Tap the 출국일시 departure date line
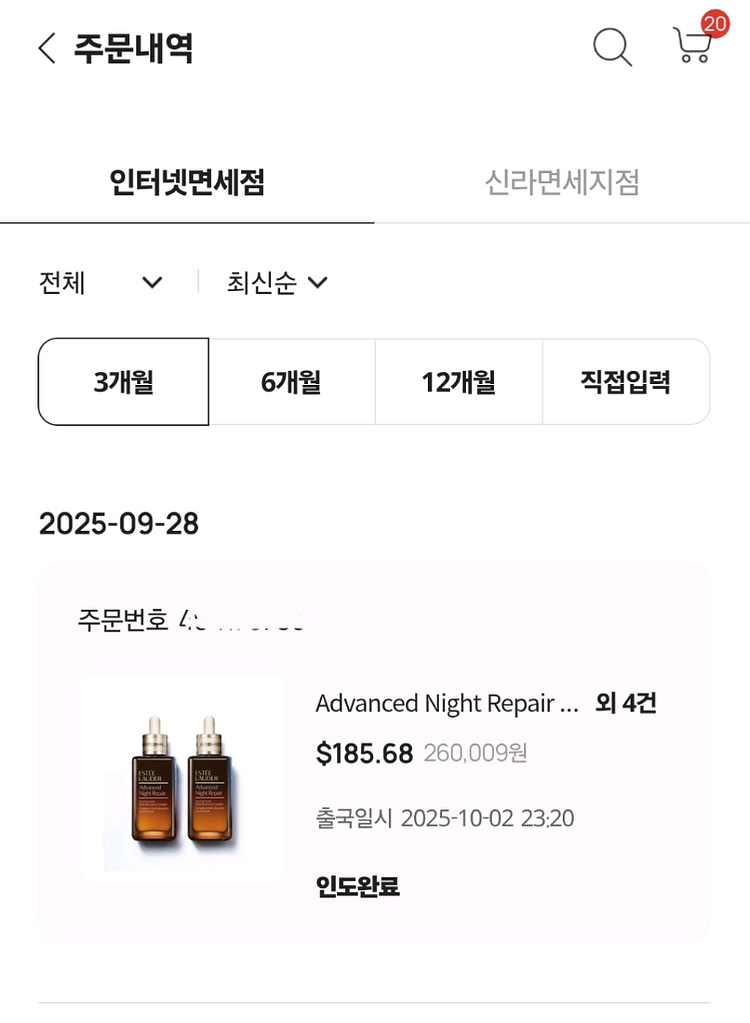The image size is (750, 1023). (445, 819)
